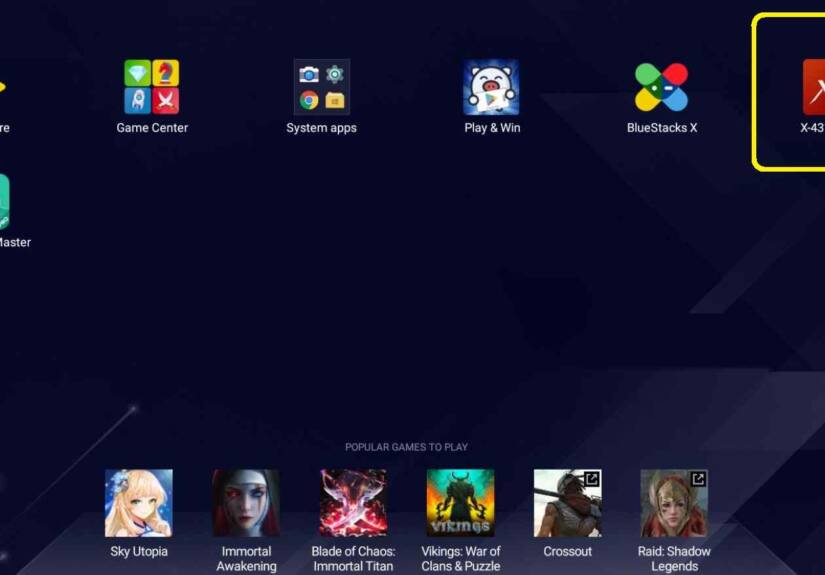Click the "Sky Utopia" game title text
This screenshot has height=575, width=825.
[139, 552]
